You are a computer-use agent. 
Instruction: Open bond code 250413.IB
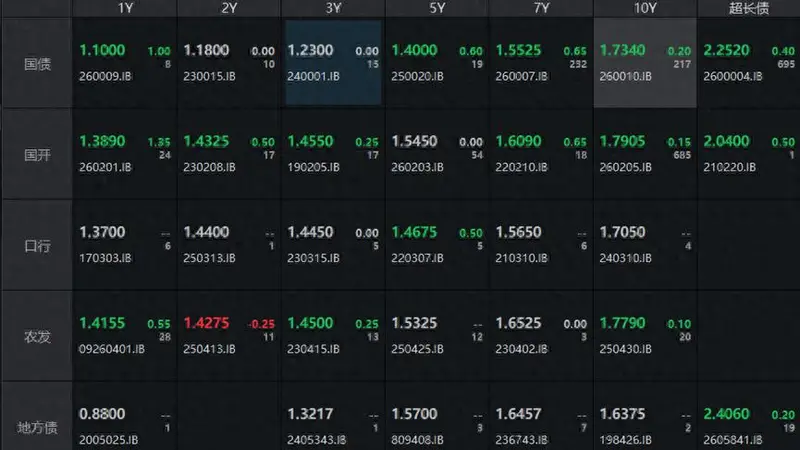[x=209, y=349]
